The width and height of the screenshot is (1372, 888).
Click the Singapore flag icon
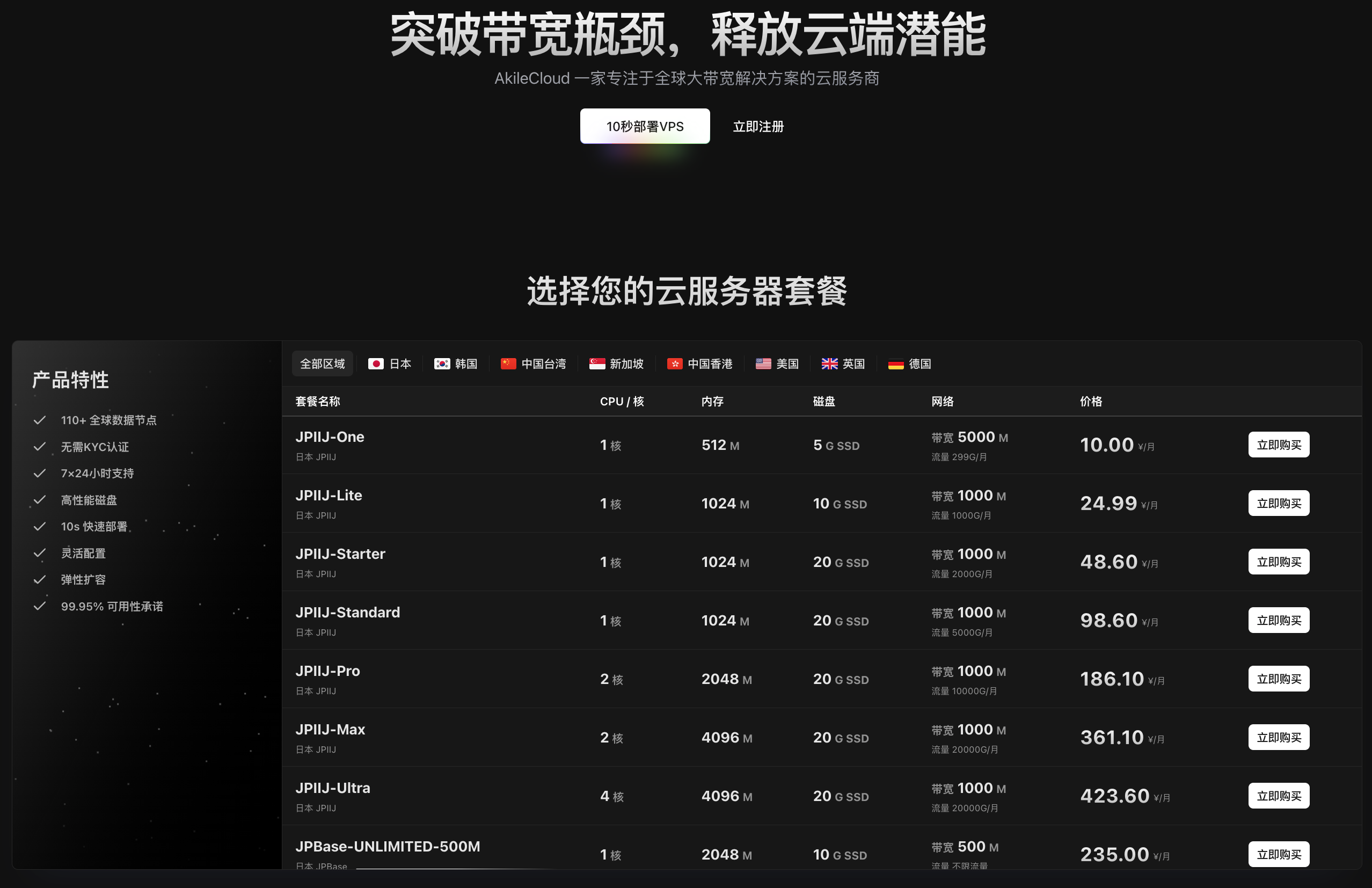(x=597, y=364)
